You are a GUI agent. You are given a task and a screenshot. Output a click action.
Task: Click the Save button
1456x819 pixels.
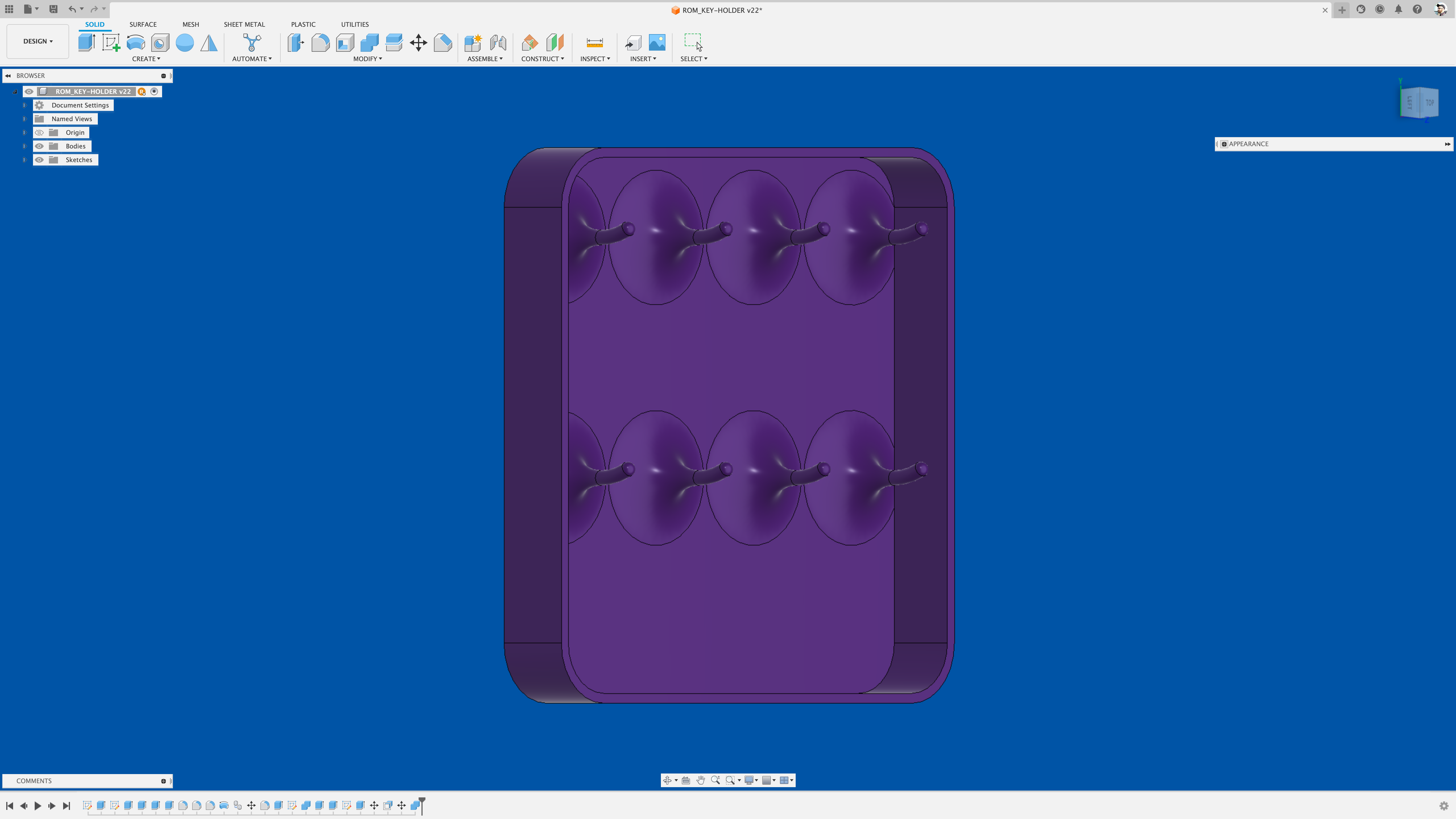pyautogui.click(x=53, y=9)
